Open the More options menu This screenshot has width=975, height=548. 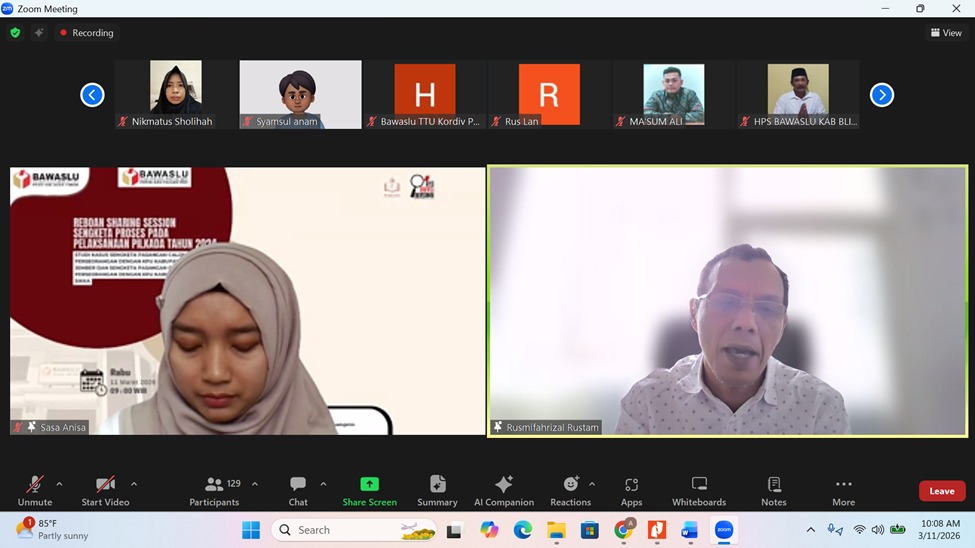click(x=843, y=490)
